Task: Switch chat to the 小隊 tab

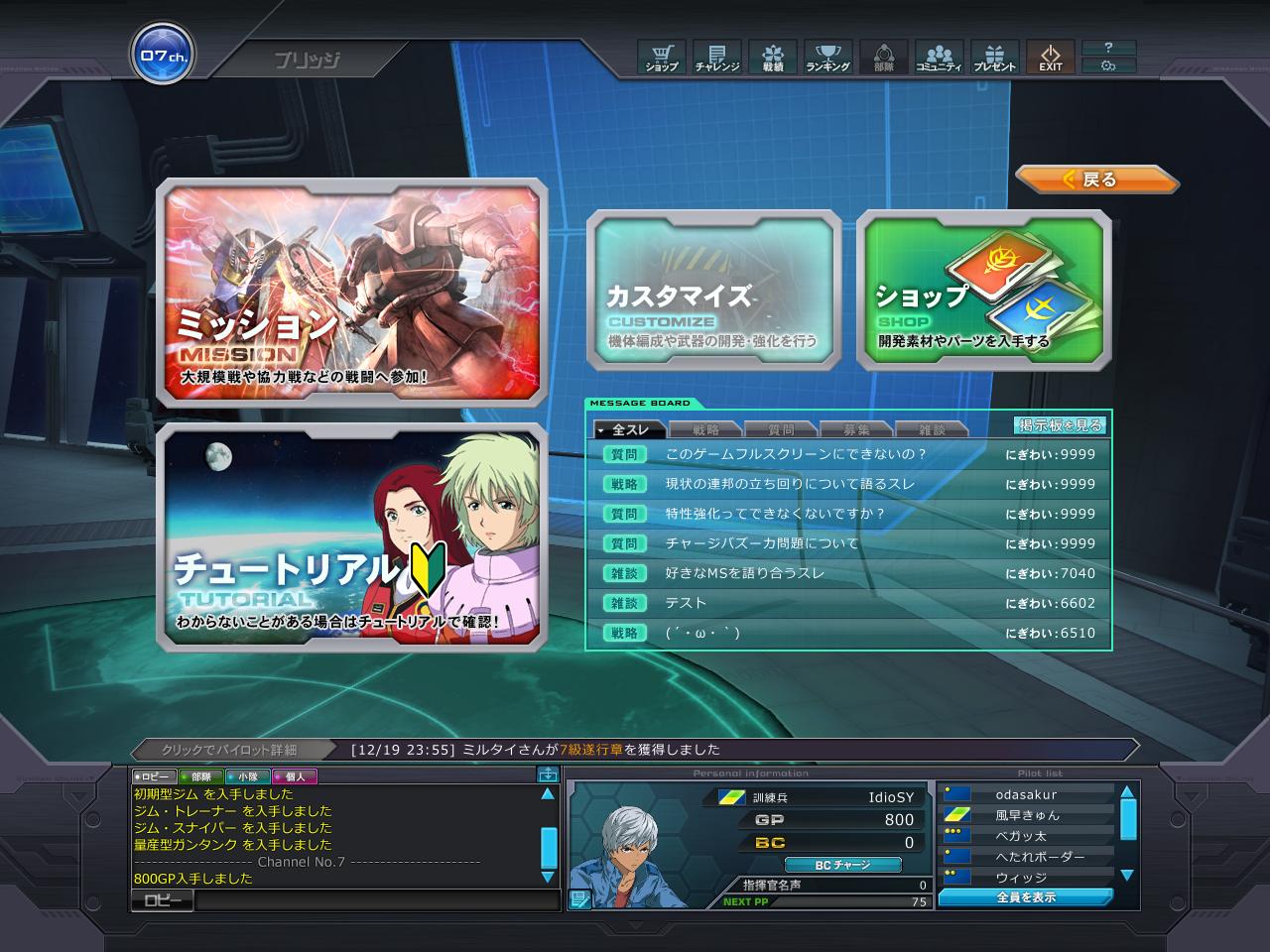Action: [248, 776]
